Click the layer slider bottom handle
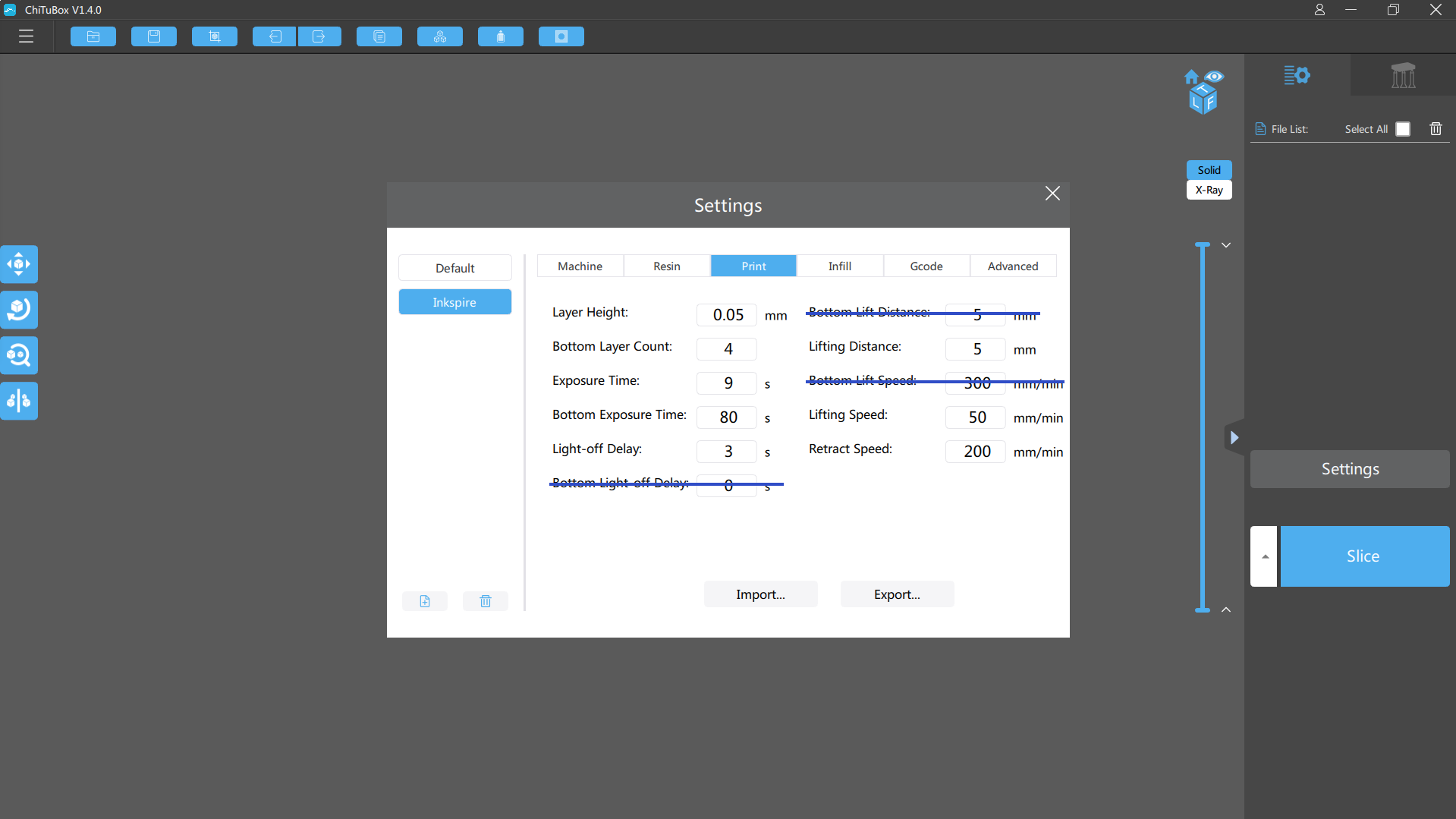This screenshot has width=1456, height=819. point(1203,610)
